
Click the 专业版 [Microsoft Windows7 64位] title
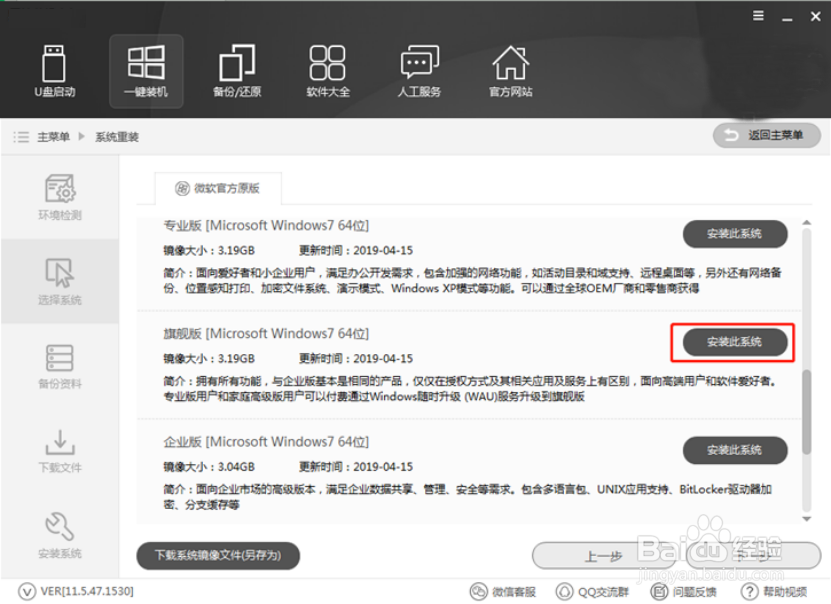click(x=266, y=226)
